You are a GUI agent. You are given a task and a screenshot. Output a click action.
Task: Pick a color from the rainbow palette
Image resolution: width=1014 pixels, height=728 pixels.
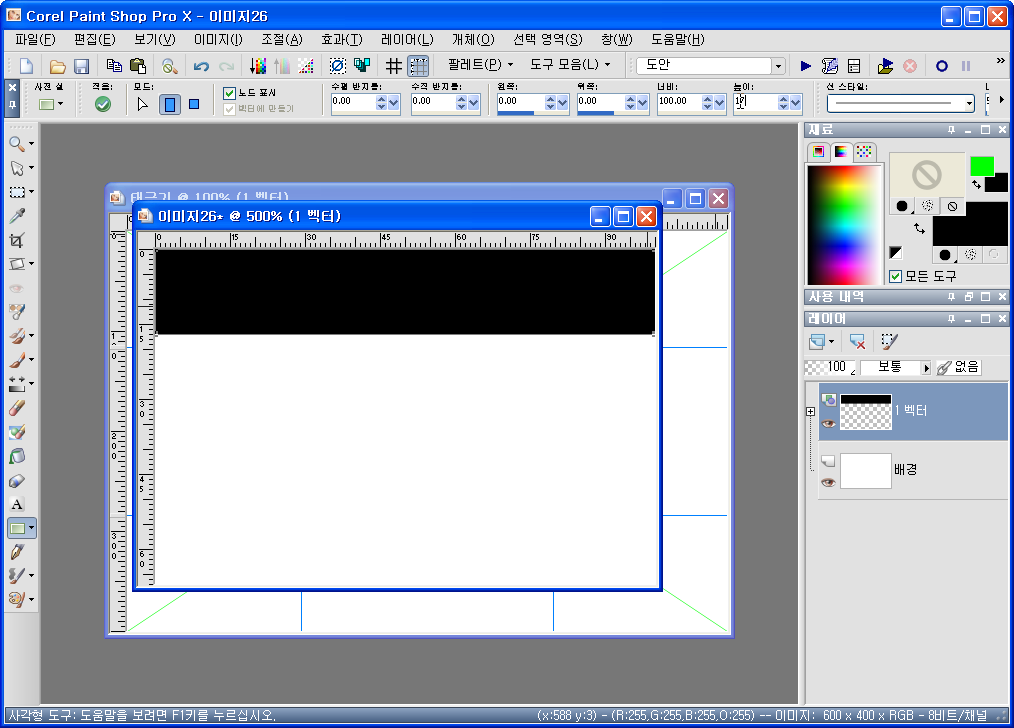pos(844,224)
